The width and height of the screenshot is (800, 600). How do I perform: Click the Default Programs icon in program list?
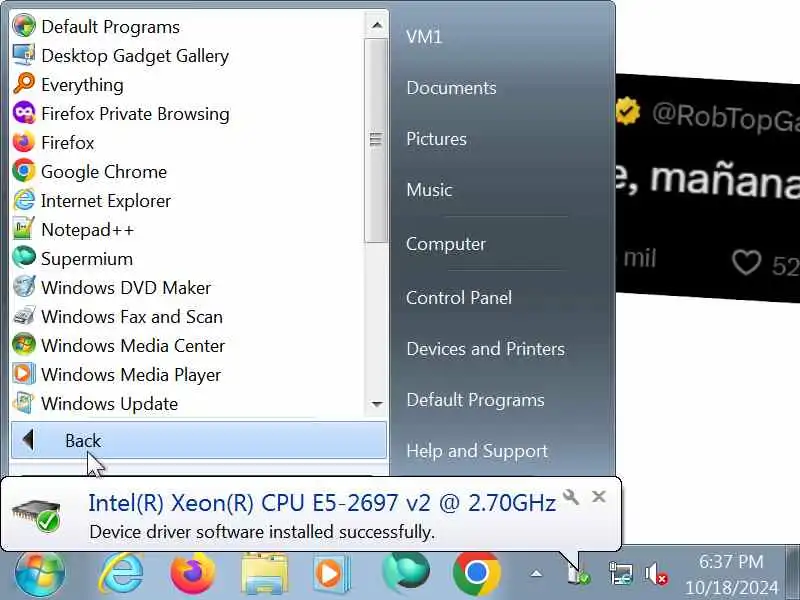(x=23, y=26)
